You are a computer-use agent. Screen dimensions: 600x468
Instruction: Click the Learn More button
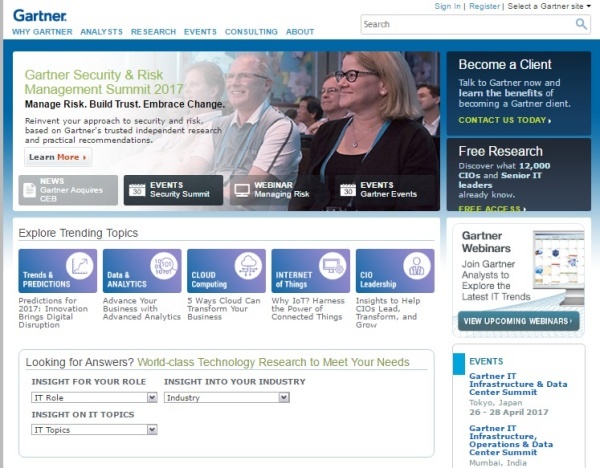58,157
